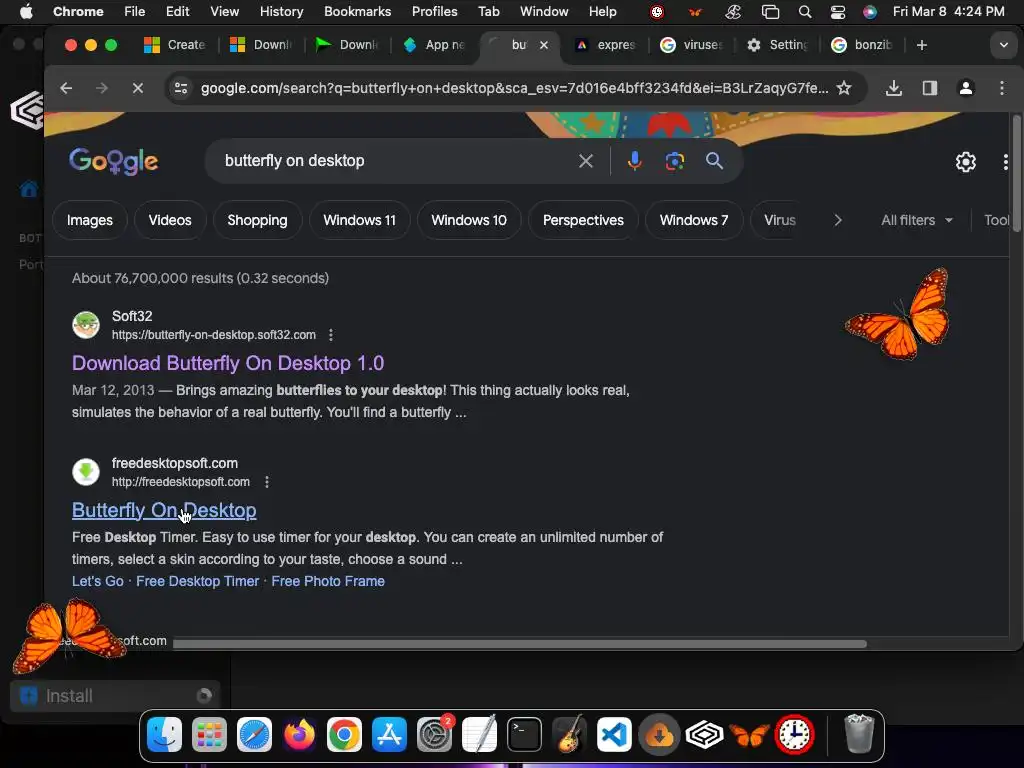1024x768 pixels.
Task: Search by image with Google Lens
Action: click(x=675, y=161)
